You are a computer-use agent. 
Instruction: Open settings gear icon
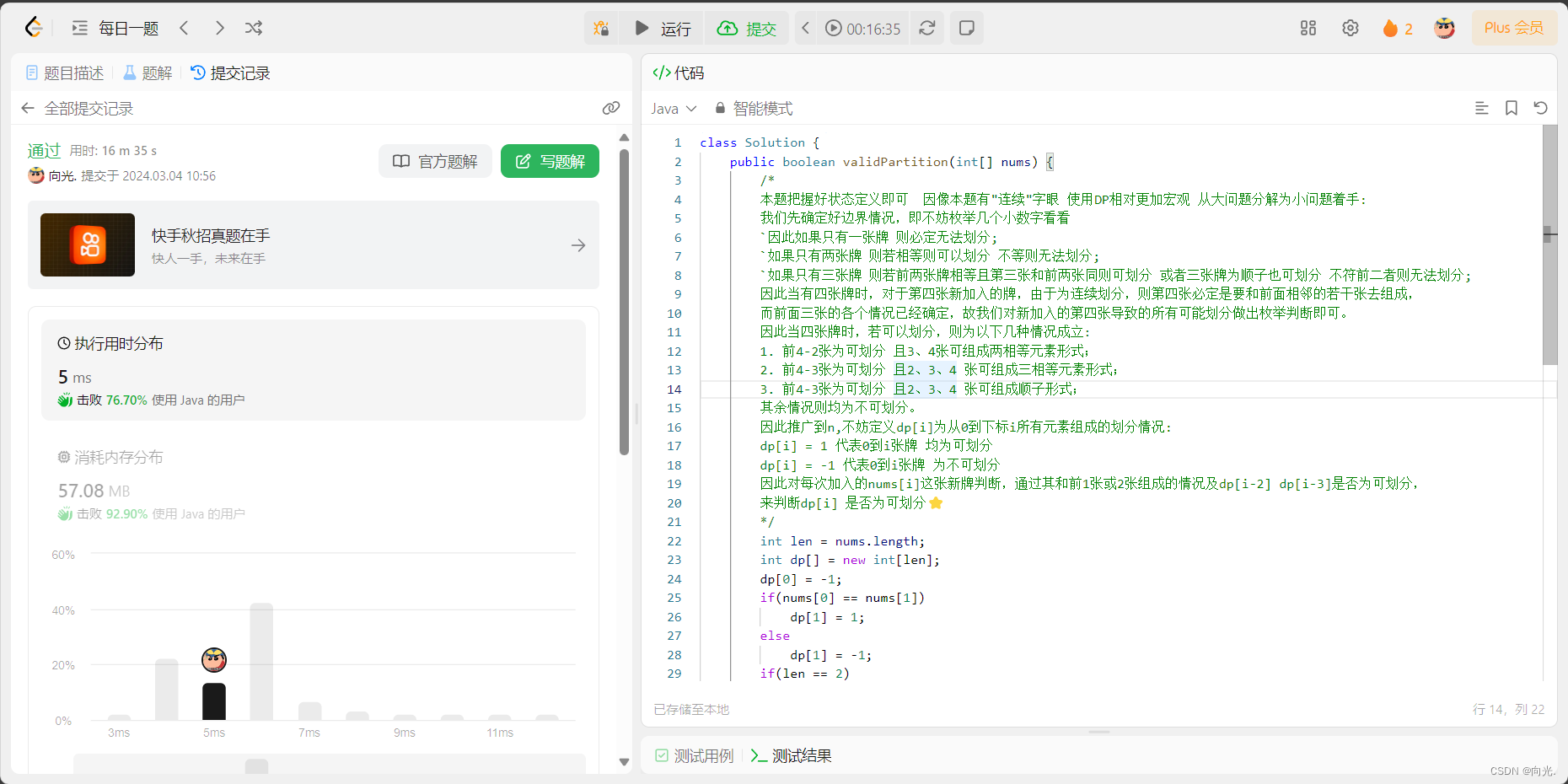click(x=1351, y=28)
